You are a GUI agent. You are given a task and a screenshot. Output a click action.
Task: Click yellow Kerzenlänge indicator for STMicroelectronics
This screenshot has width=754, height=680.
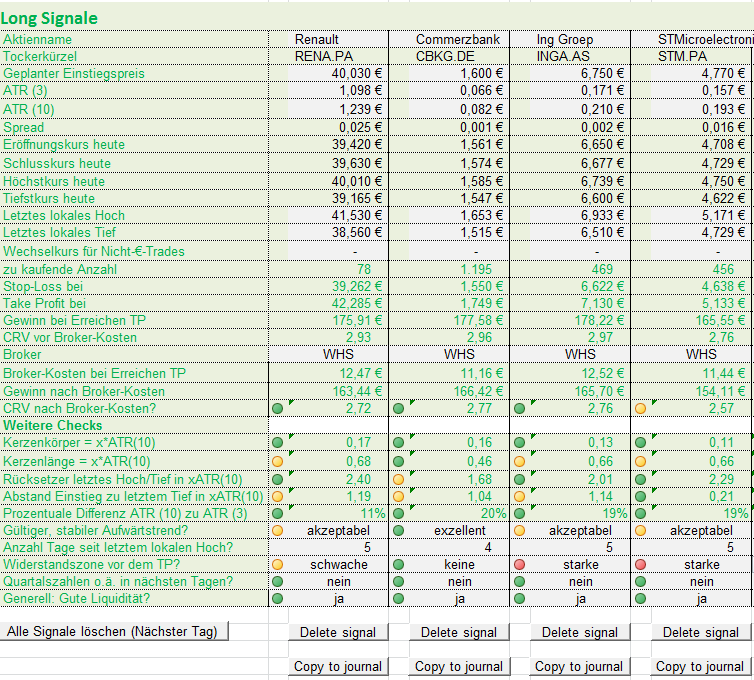pyautogui.click(x=641, y=462)
